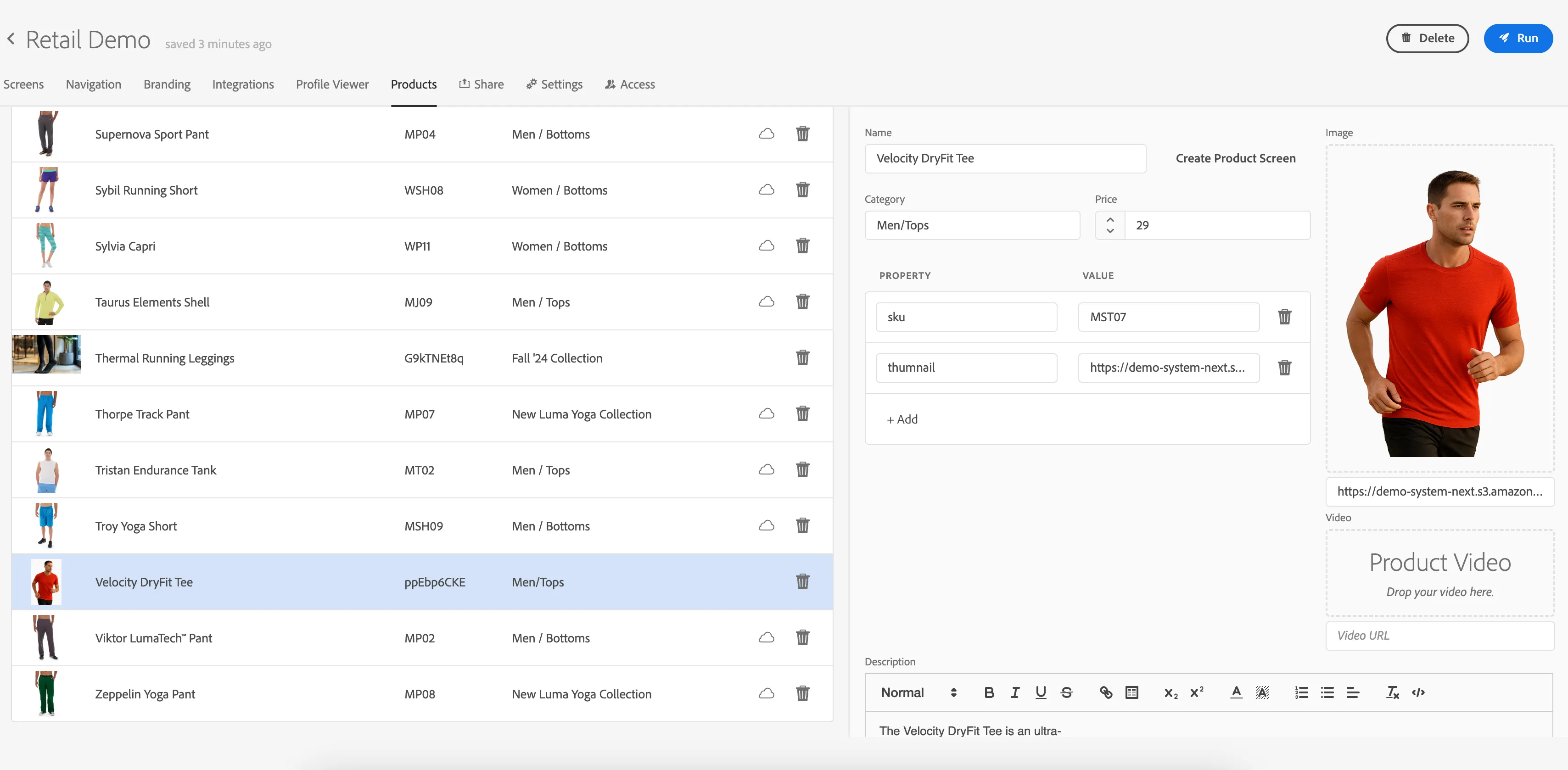Click the Product Video drop area
This screenshot has width=1568, height=770.
pos(1439,573)
